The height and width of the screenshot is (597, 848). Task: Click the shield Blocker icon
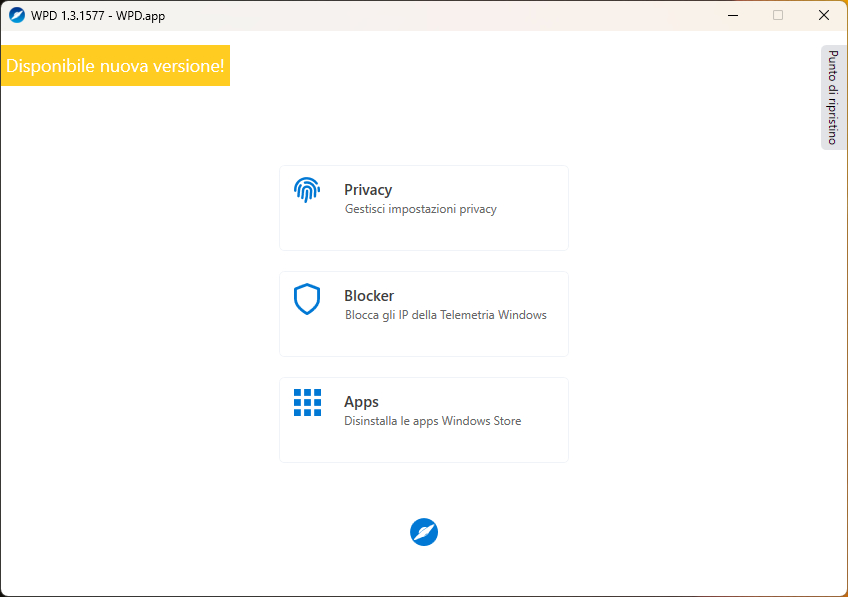307,298
